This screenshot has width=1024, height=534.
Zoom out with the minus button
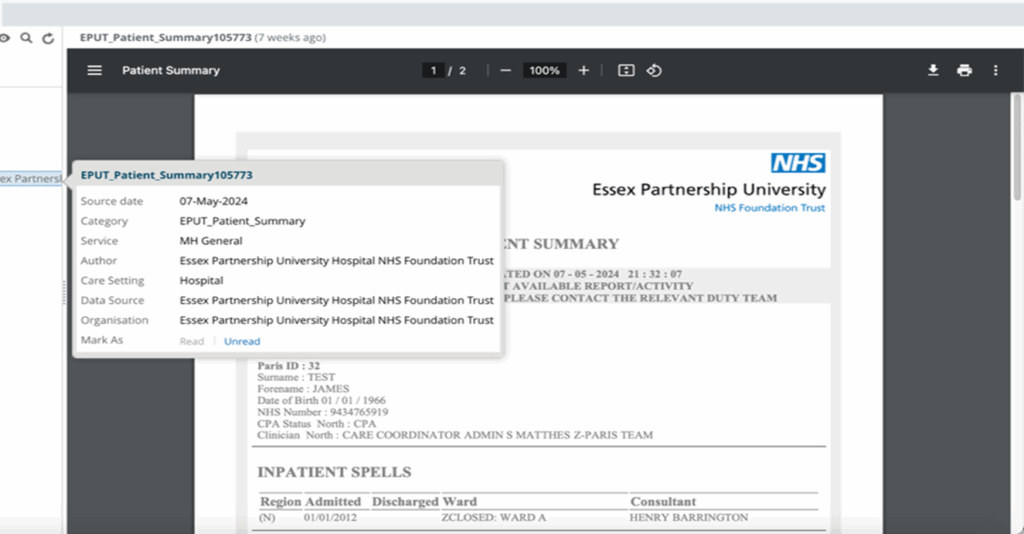point(505,70)
